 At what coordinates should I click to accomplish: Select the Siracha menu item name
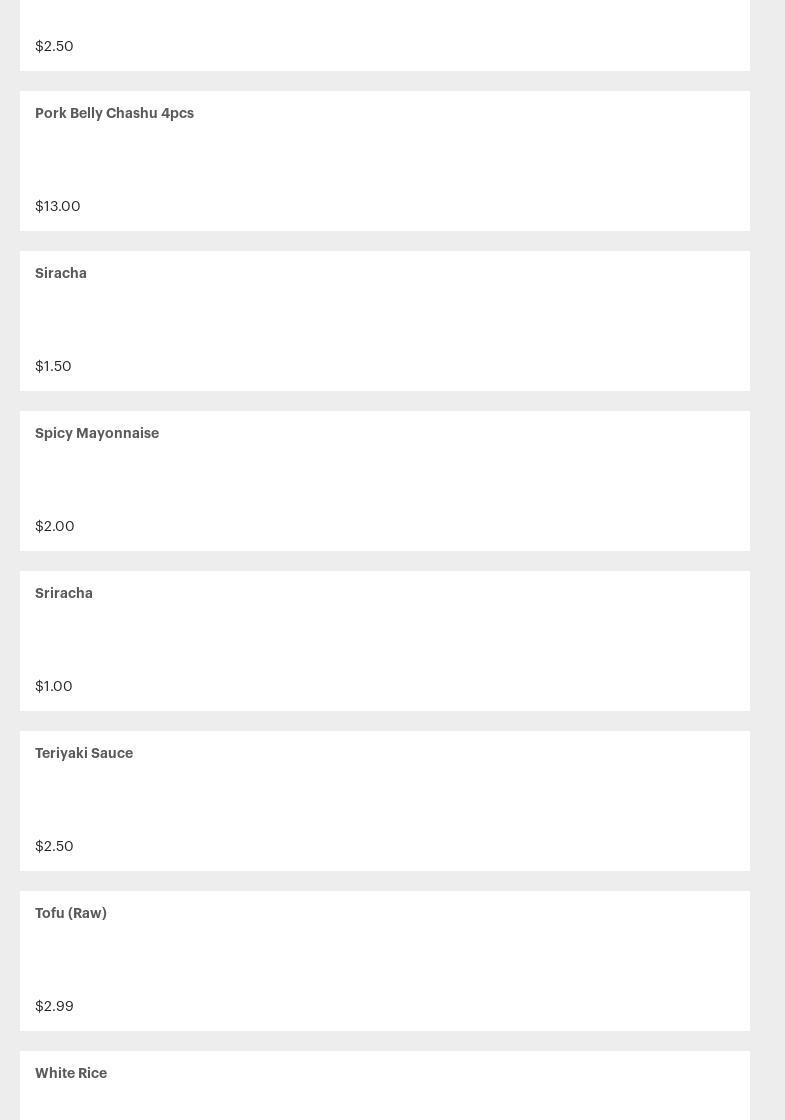tap(61, 273)
